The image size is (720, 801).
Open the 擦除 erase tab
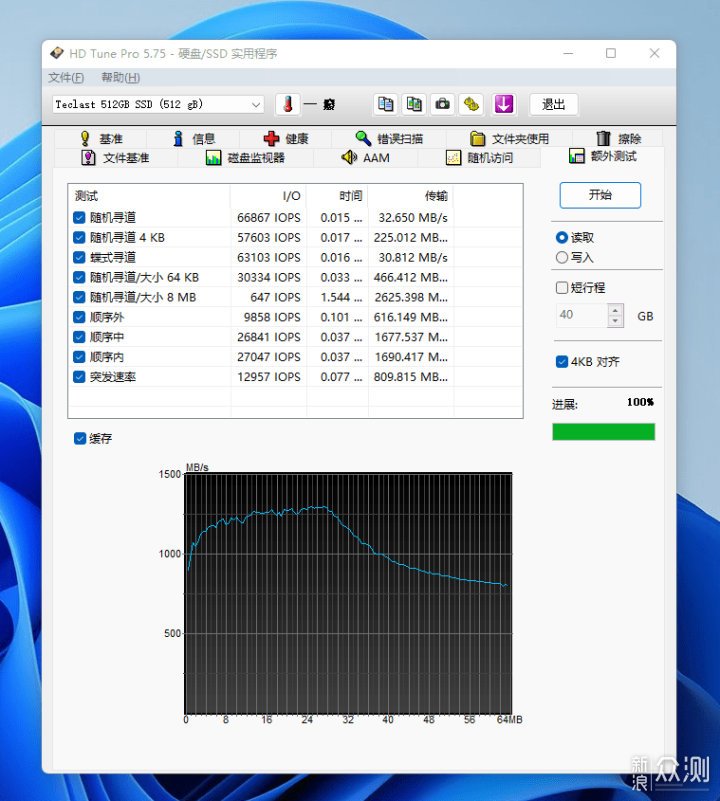coord(618,138)
